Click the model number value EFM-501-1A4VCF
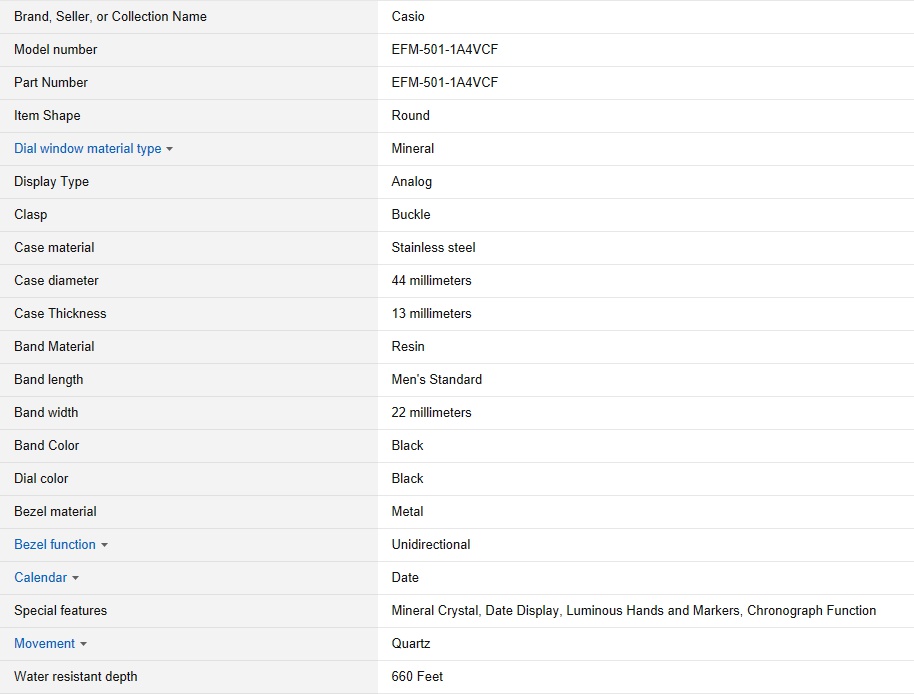This screenshot has width=914, height=694. point(444,50)
